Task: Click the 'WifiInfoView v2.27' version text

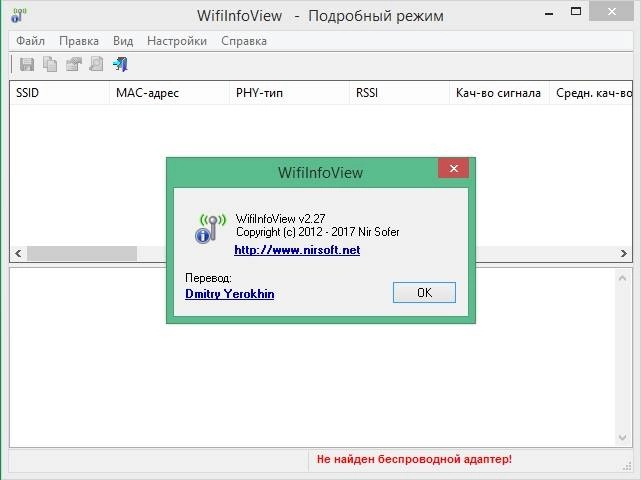Action: pos(280,219)
